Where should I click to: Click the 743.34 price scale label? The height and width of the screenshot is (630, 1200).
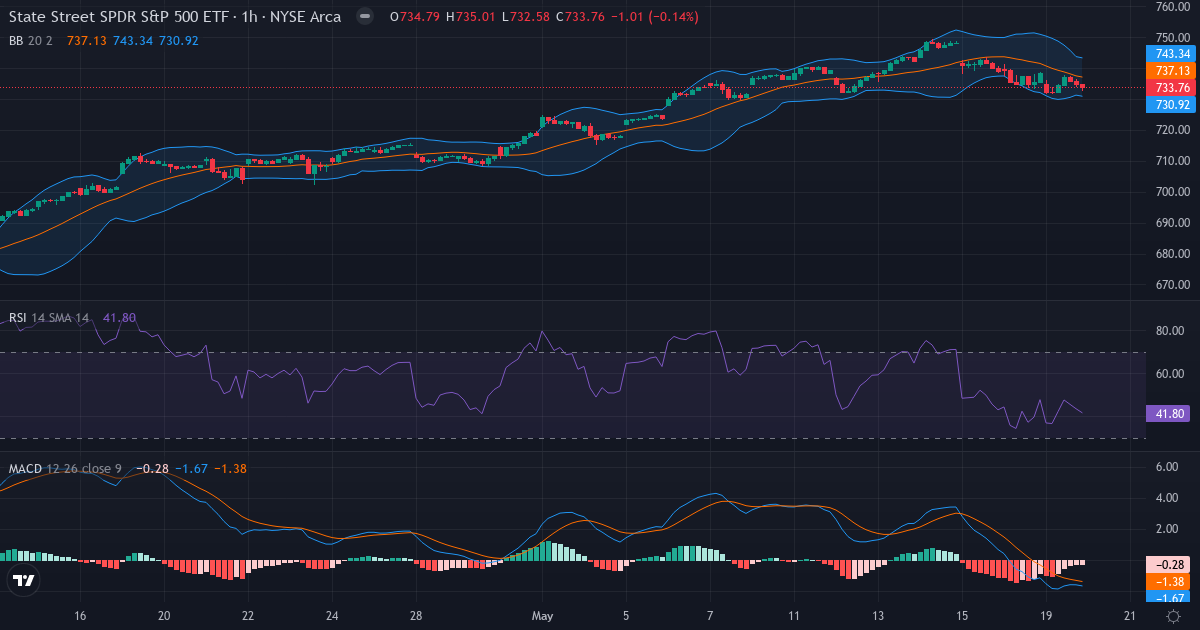pyautogui.click(x=1171, y=54)
